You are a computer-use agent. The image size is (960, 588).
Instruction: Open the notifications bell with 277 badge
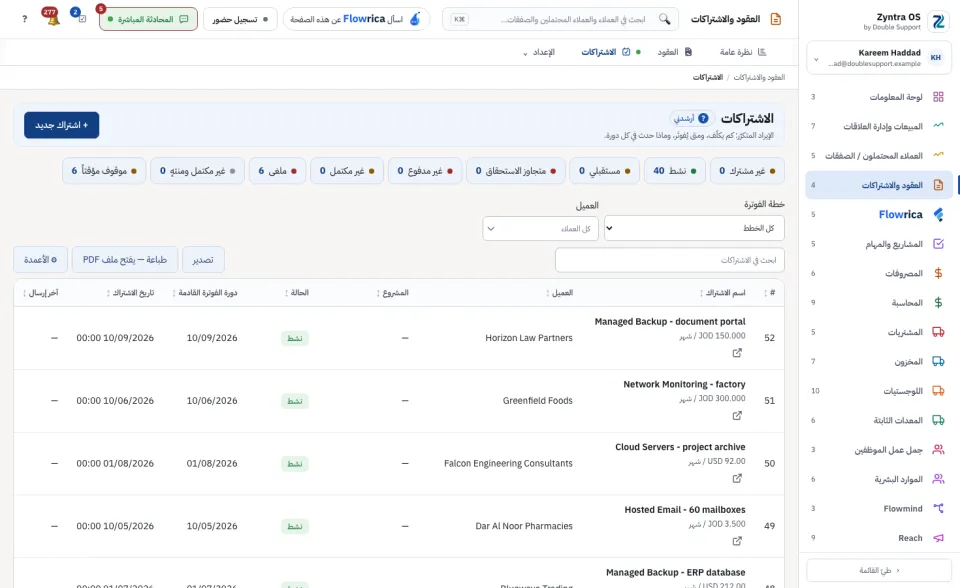(x=52, y=18)
